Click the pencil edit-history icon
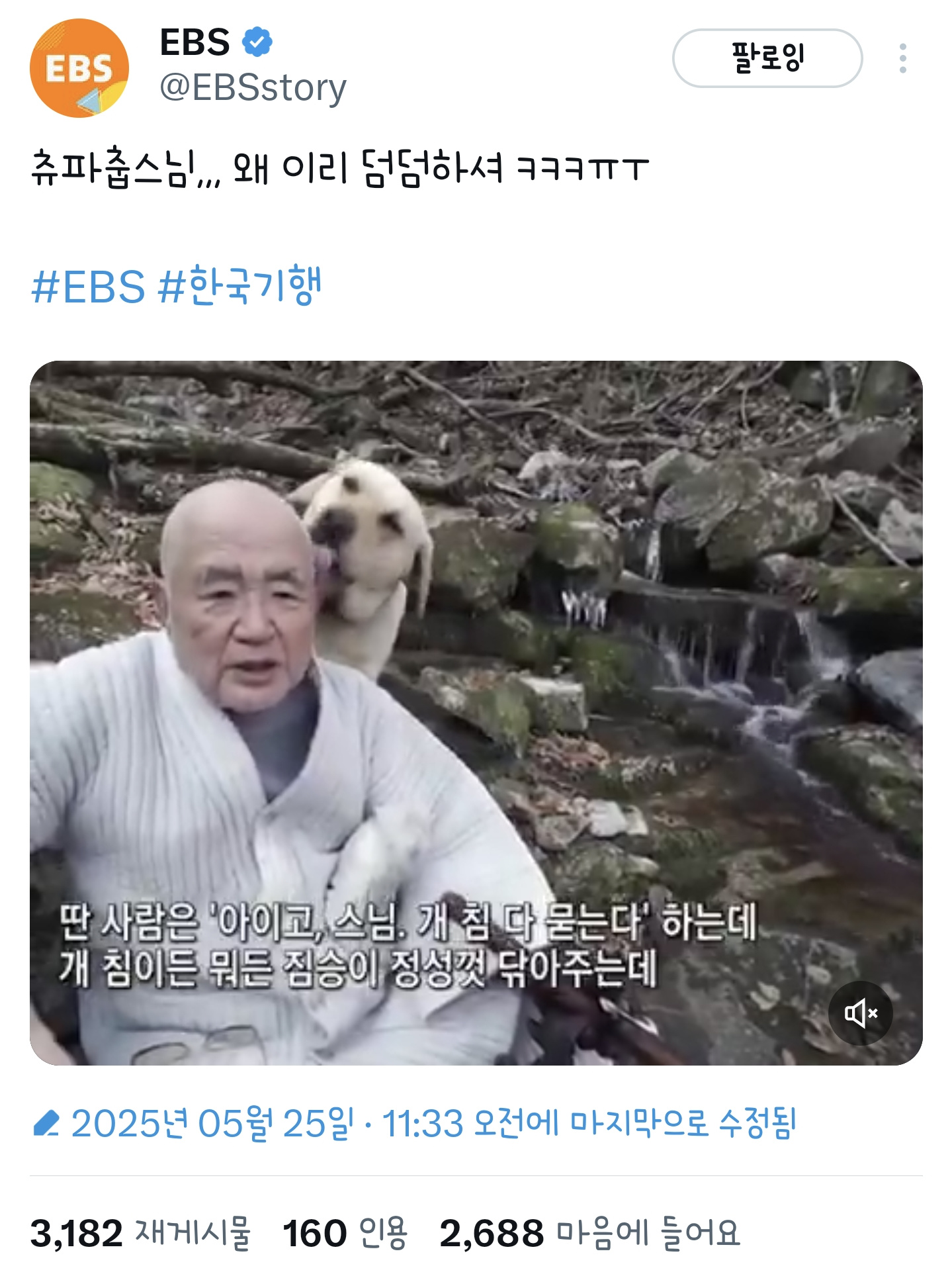The image size is (952, 1280). (46, 1124)
